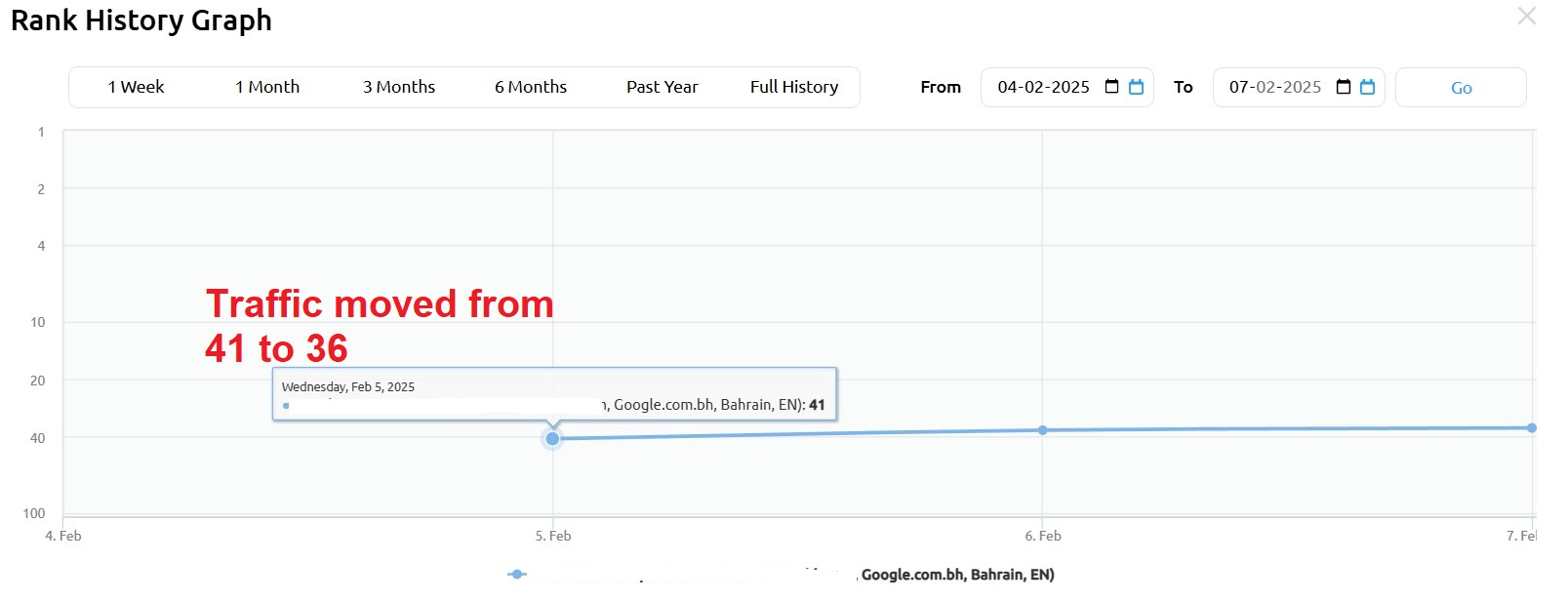Click the Feb 5 data point
Image resolution: width=1568 pixels, height=602 pixels.
(552, 439)
